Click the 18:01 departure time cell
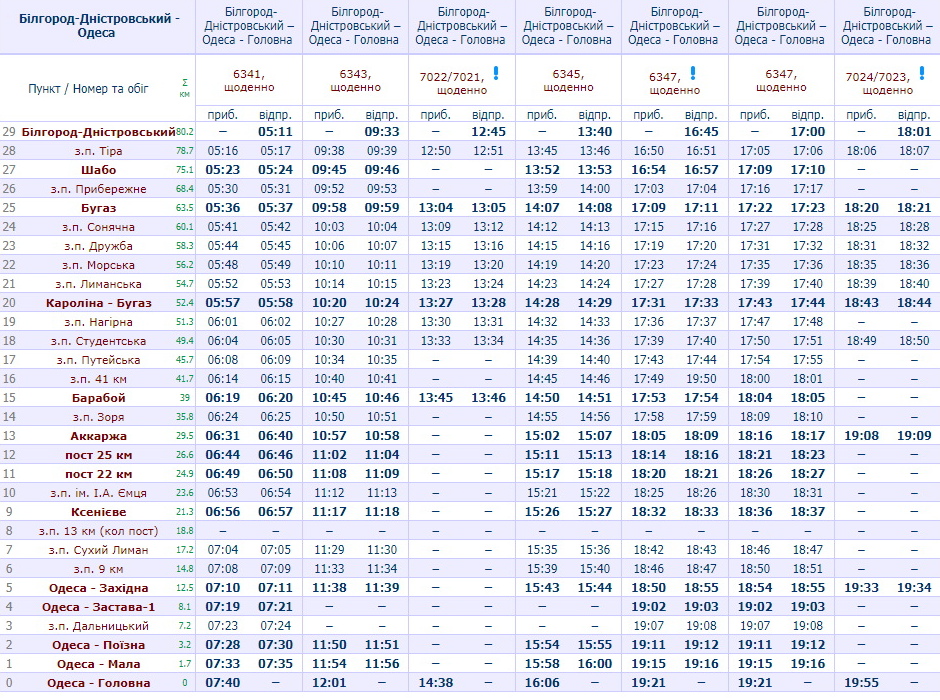The image size is (940, 700). [914, 132]
